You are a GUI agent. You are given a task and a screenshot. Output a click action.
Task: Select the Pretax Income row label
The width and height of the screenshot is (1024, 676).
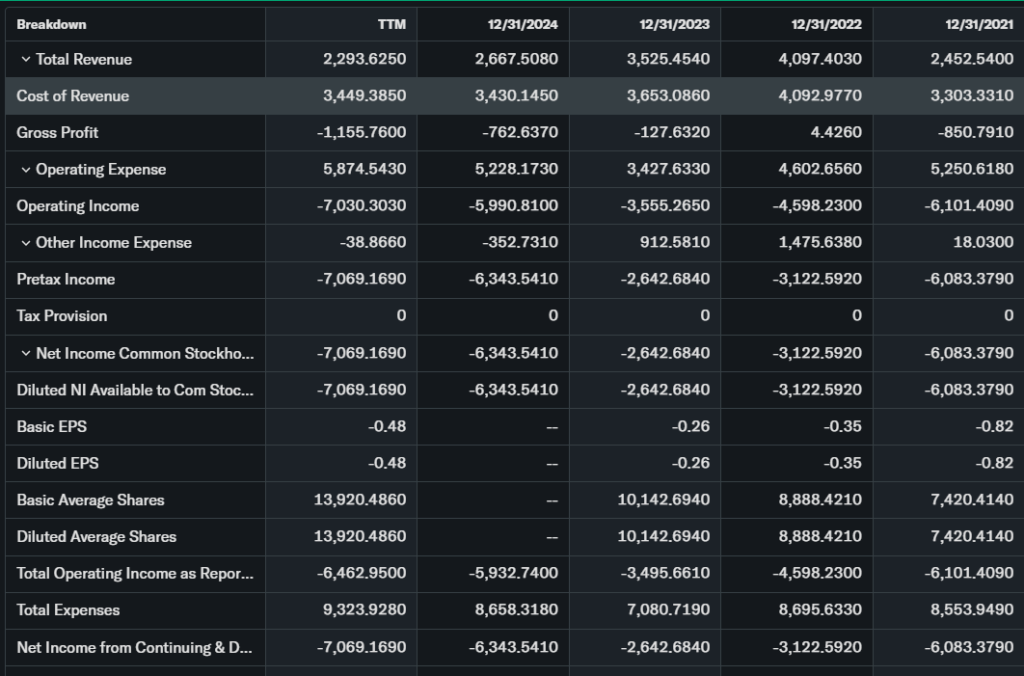pos(66,280)
